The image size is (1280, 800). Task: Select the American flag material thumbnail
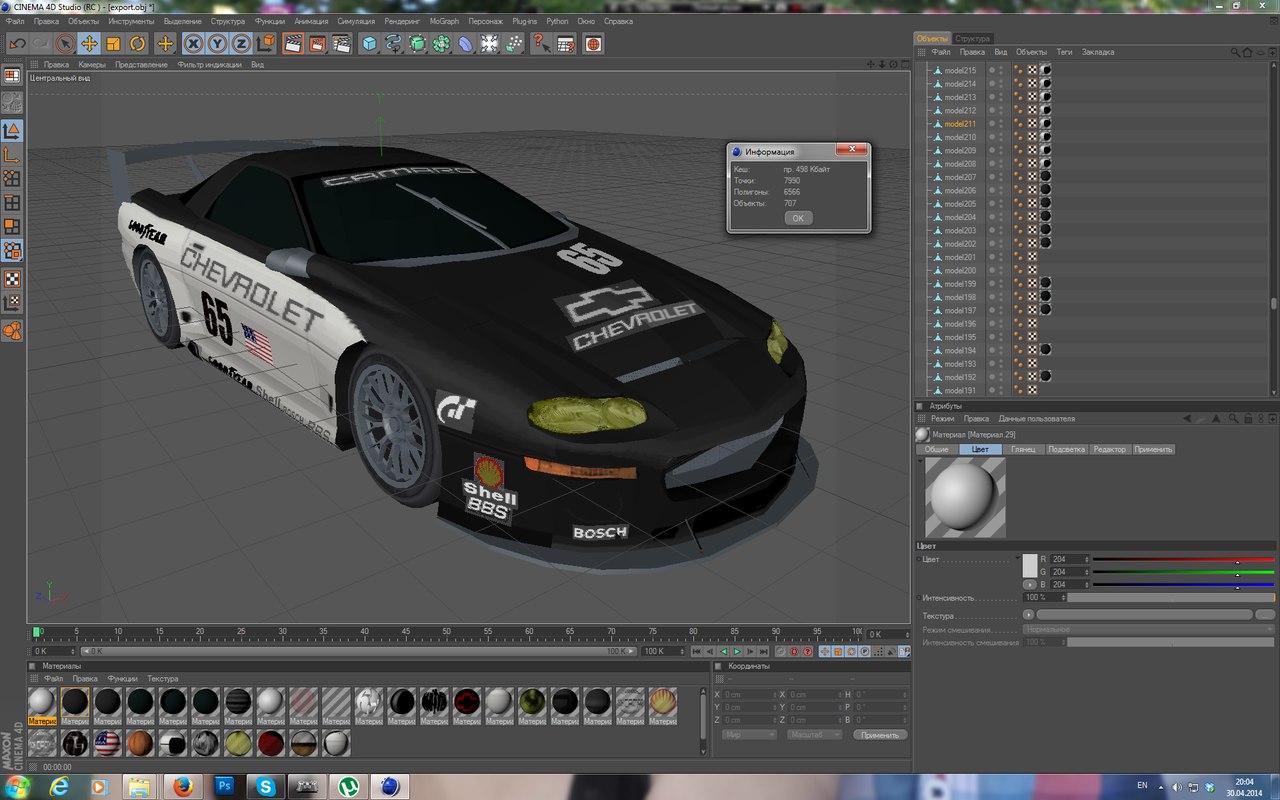(x=107, y=742)
